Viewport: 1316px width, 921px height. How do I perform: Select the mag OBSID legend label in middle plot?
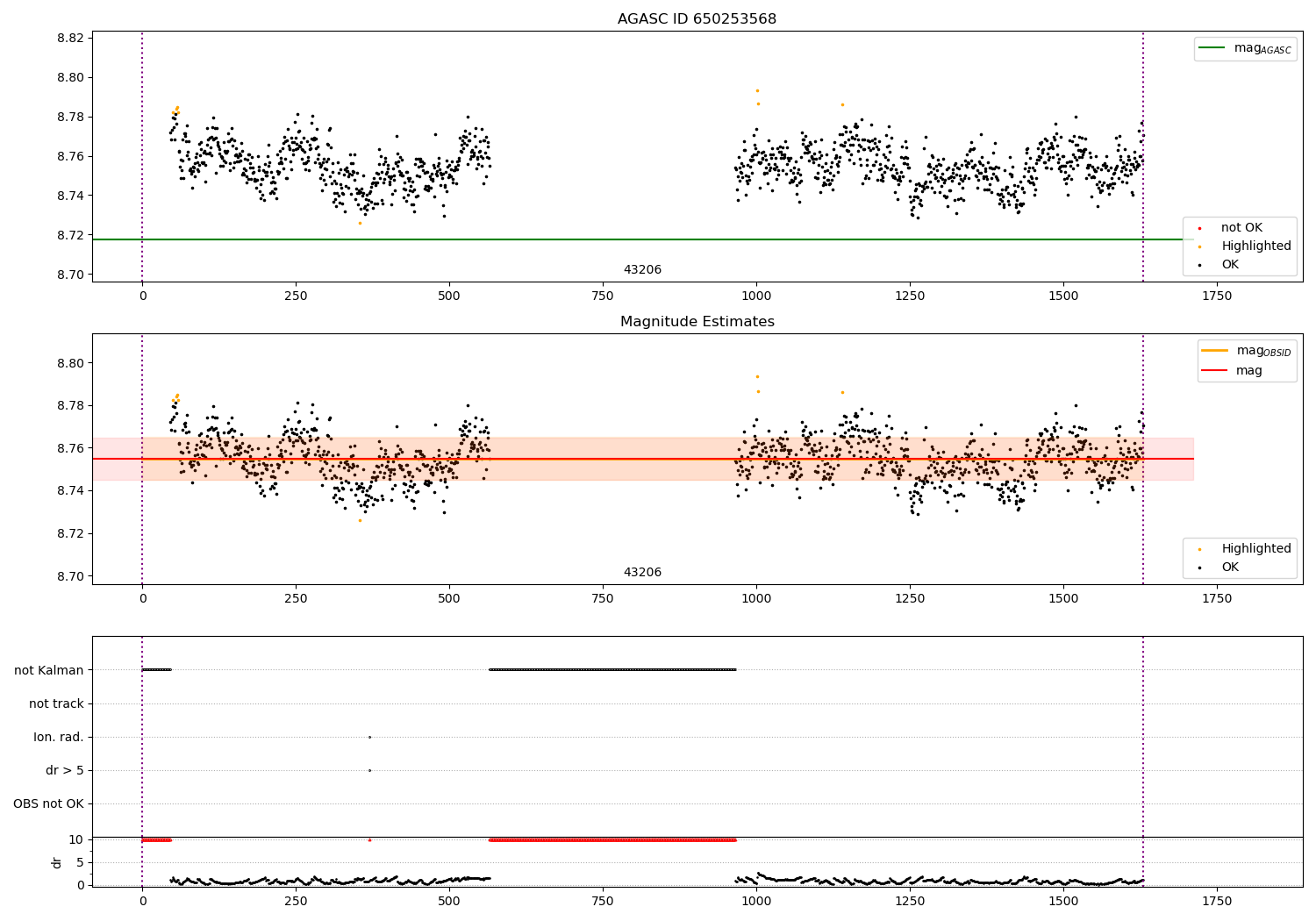coord(1263,351)
